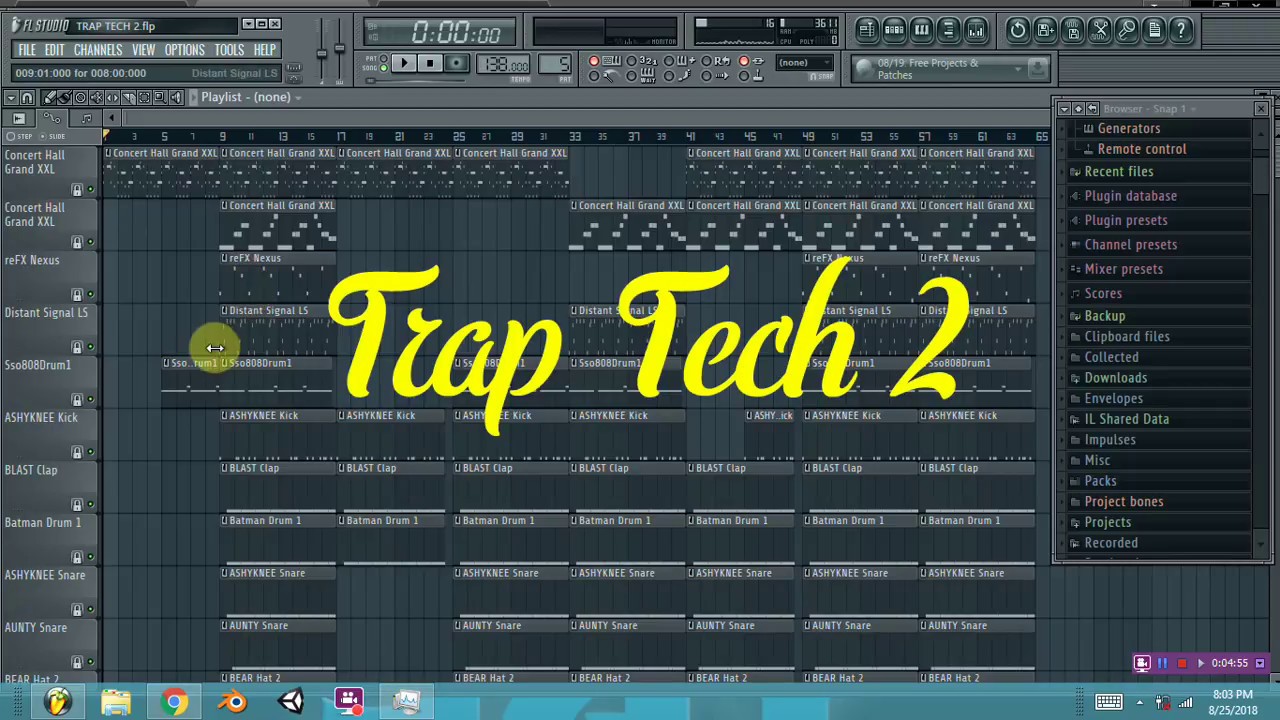Toggle the metronome LED option
The height and width of the screenshot is (720, 1280).
point(594,76)
